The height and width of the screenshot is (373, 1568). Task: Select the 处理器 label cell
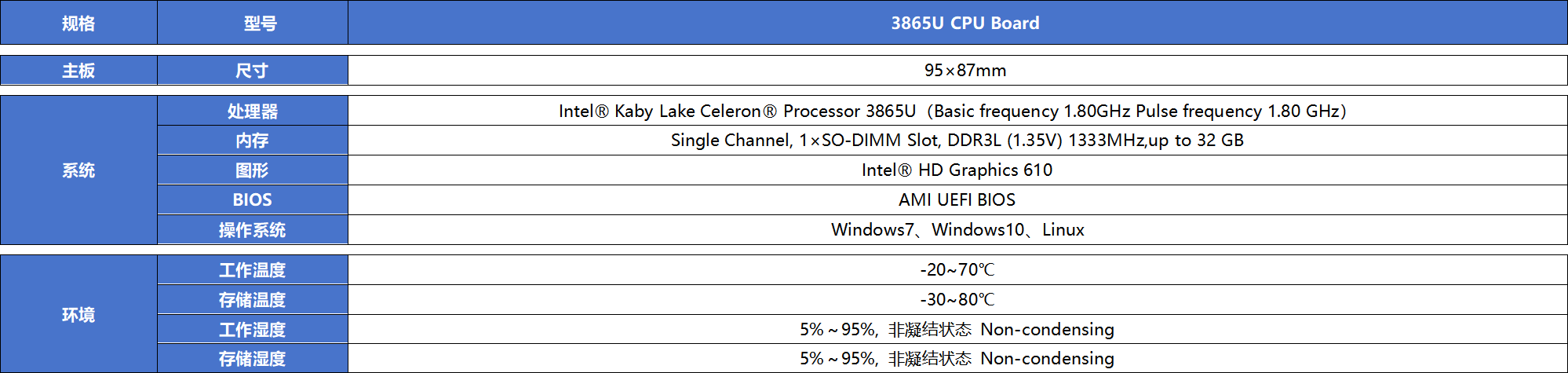pyautogui.click(x=253, y=111)
